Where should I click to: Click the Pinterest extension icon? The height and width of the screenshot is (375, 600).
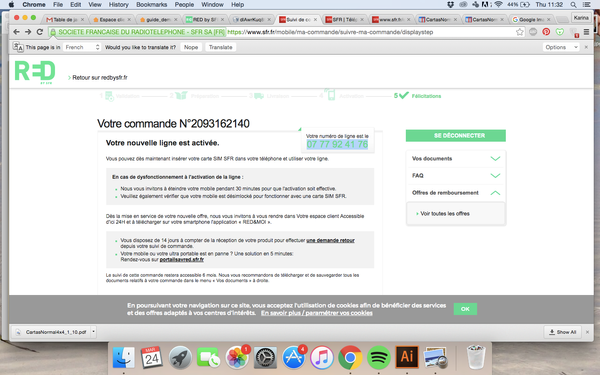tap(546, 32)
